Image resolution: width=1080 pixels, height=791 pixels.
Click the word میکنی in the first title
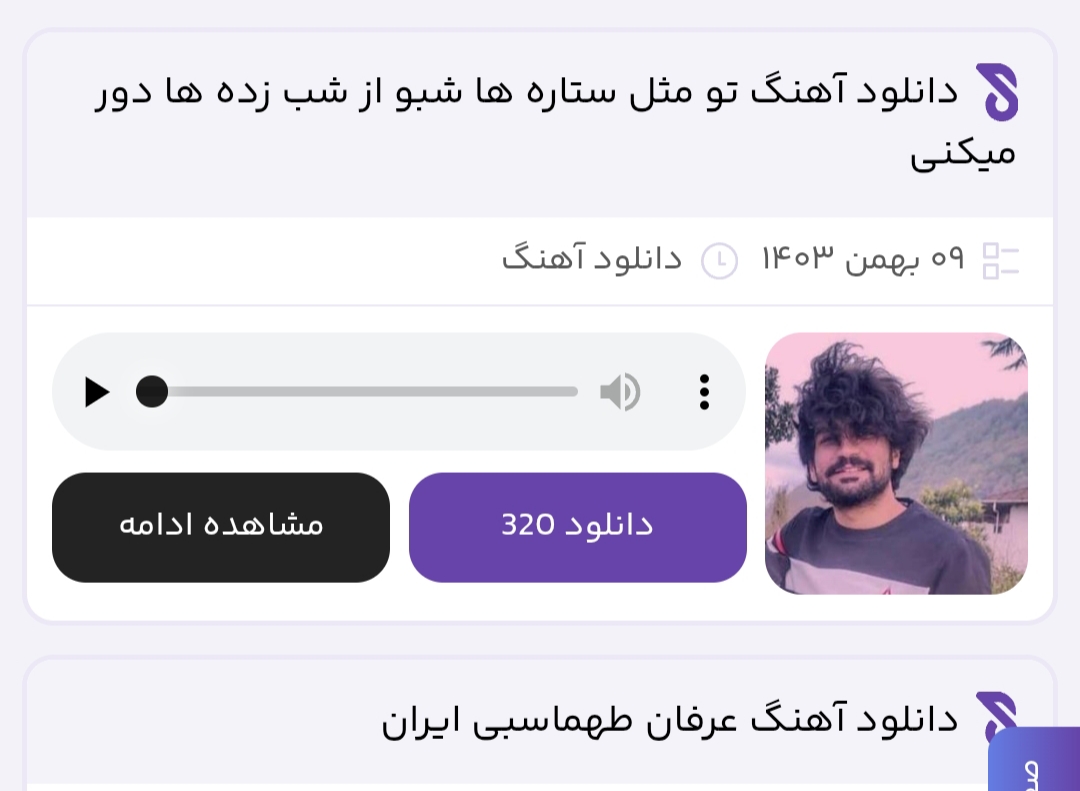pyautogui.click(x=962, y=156)
